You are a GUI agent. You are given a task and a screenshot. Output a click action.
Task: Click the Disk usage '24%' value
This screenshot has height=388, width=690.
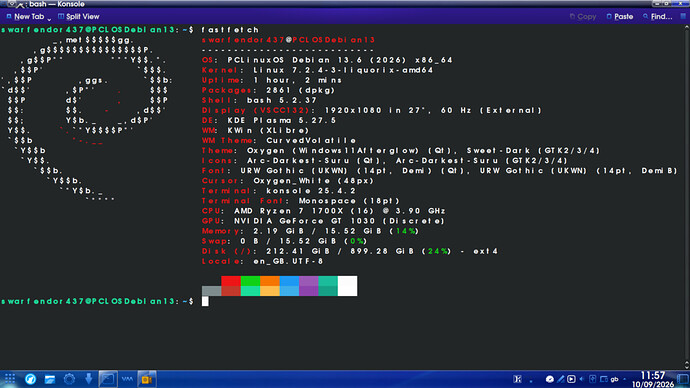click(438, 251)
